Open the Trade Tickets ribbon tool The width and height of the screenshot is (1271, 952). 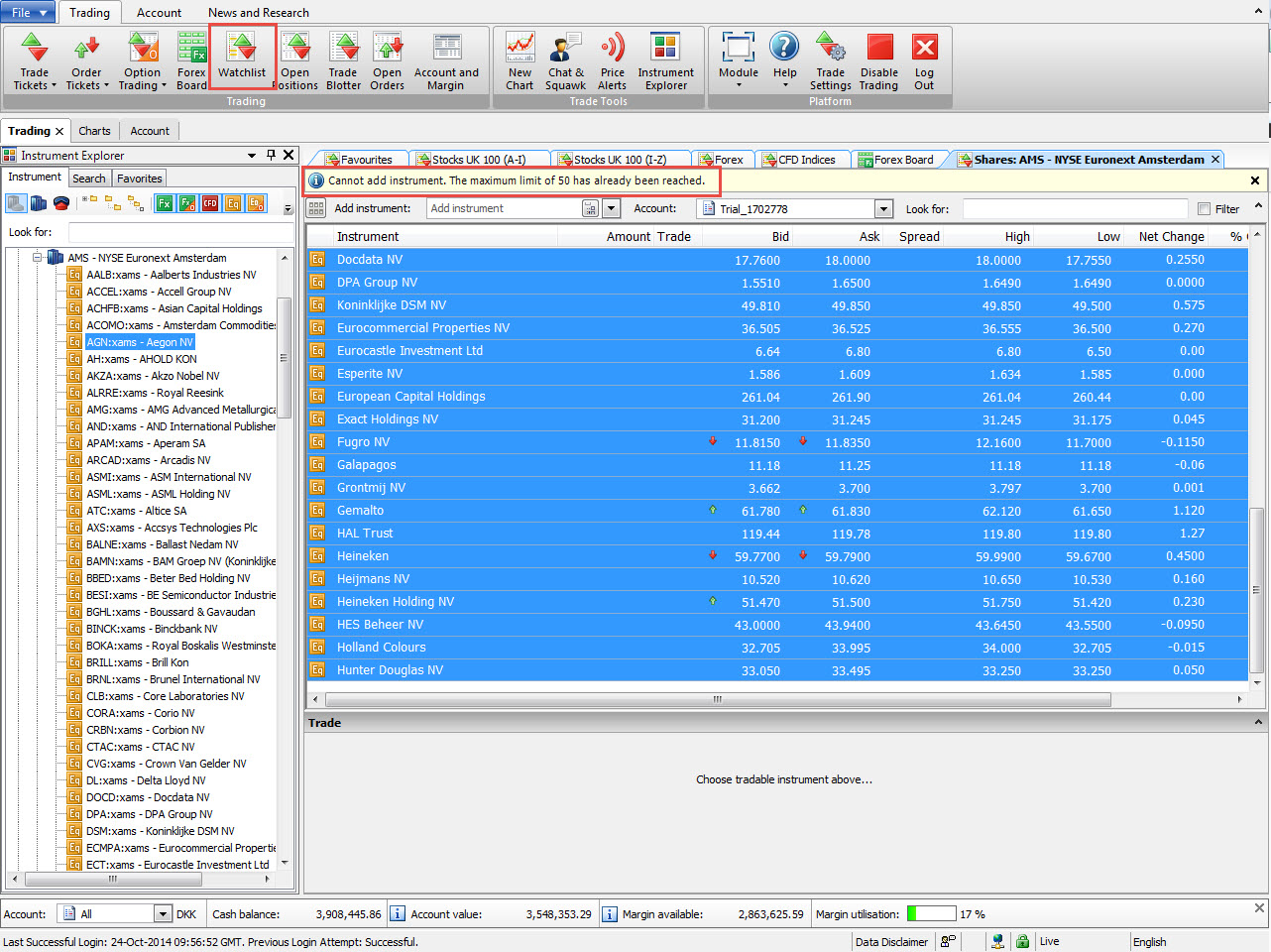click(34, 61)
